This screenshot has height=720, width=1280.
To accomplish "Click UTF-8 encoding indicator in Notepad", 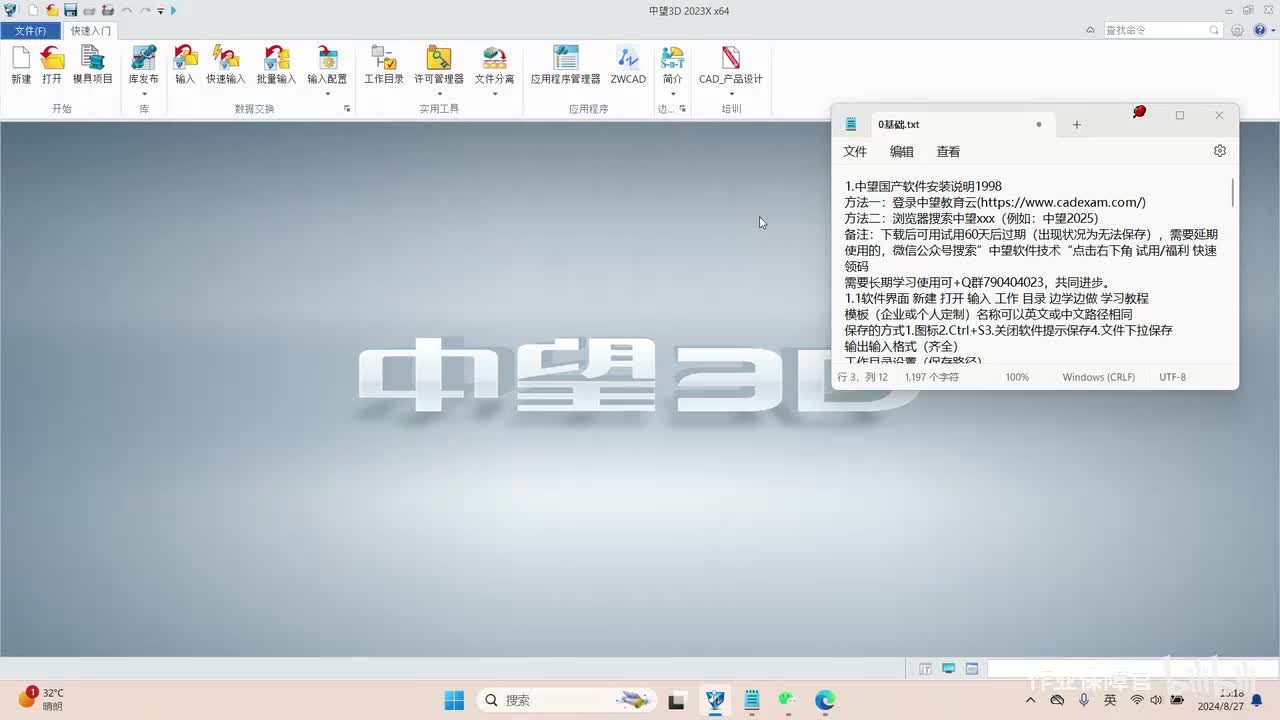I will tap(1172, 377).
